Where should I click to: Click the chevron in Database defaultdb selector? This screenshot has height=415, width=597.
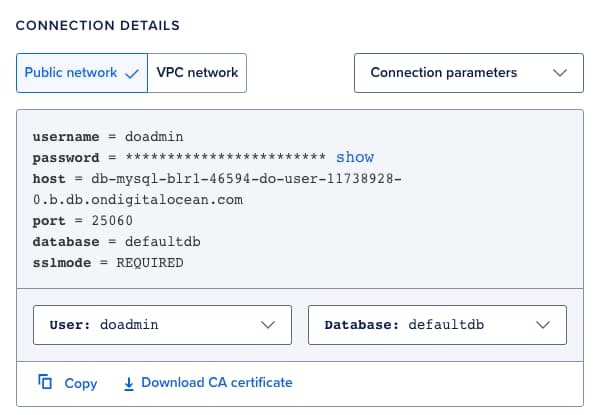coord(543,325)
